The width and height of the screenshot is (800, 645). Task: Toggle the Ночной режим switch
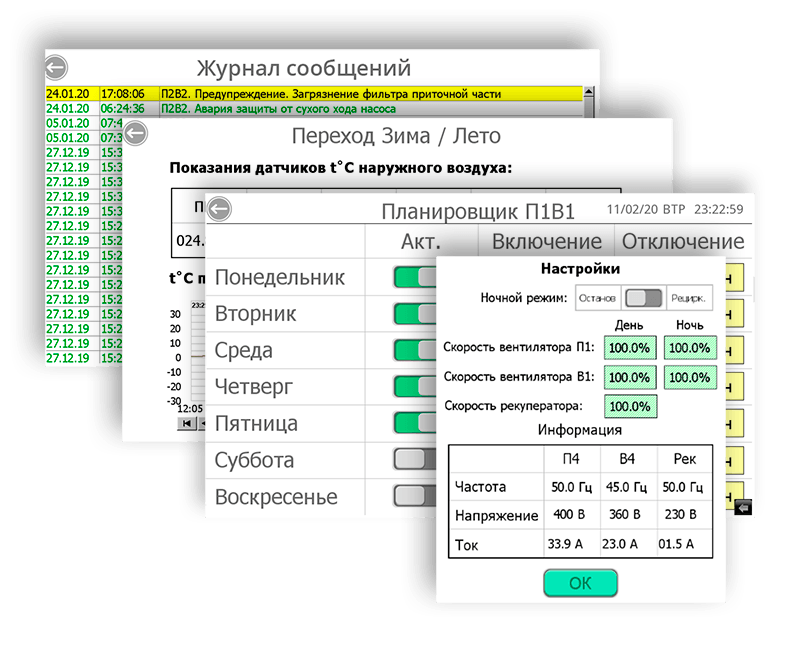644,298
